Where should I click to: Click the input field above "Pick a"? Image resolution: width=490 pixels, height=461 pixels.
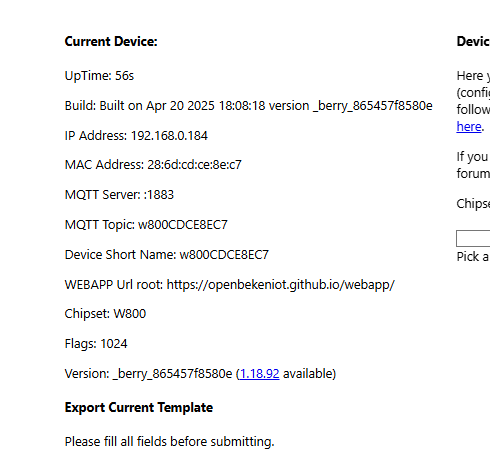coord(473,238)
